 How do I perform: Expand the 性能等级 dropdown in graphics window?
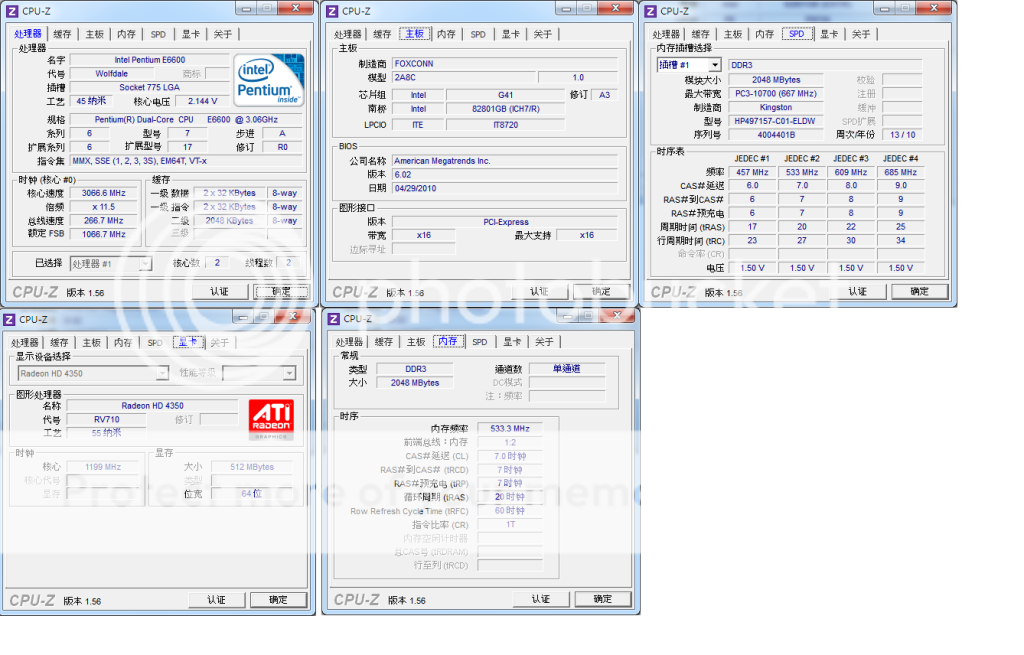coord(259,373)
